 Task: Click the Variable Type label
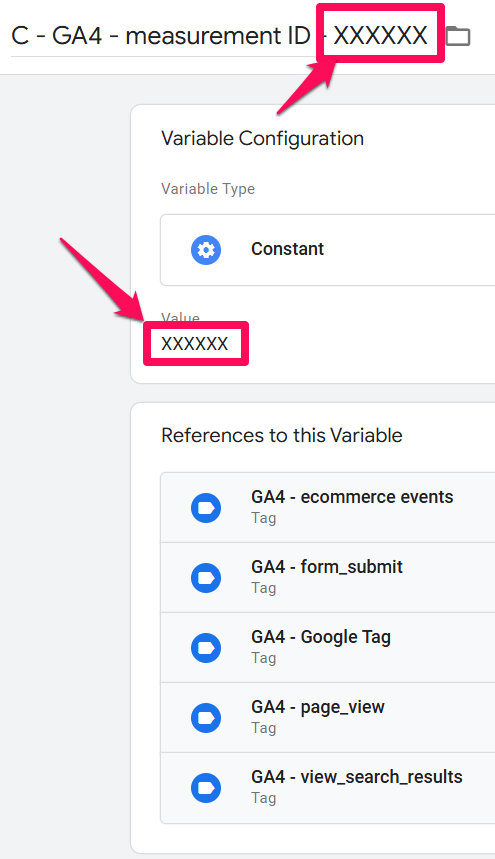point(208,189)
